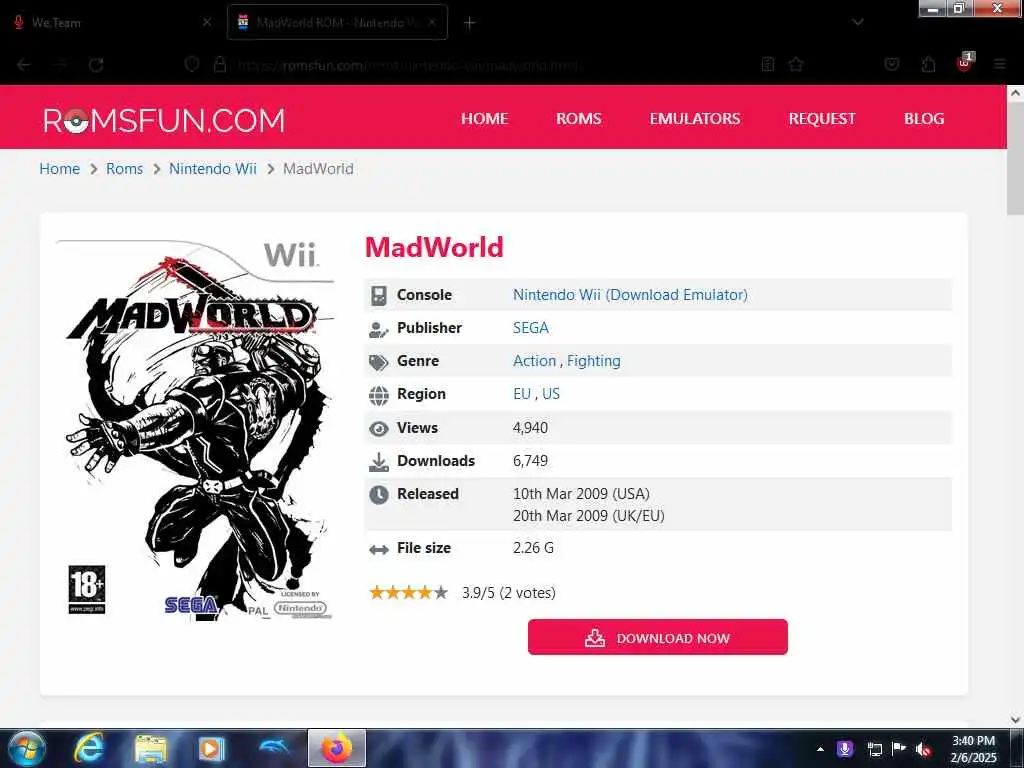
Task: Click the Nintendo Wii breadcrumb link
Action: [213, 169]
